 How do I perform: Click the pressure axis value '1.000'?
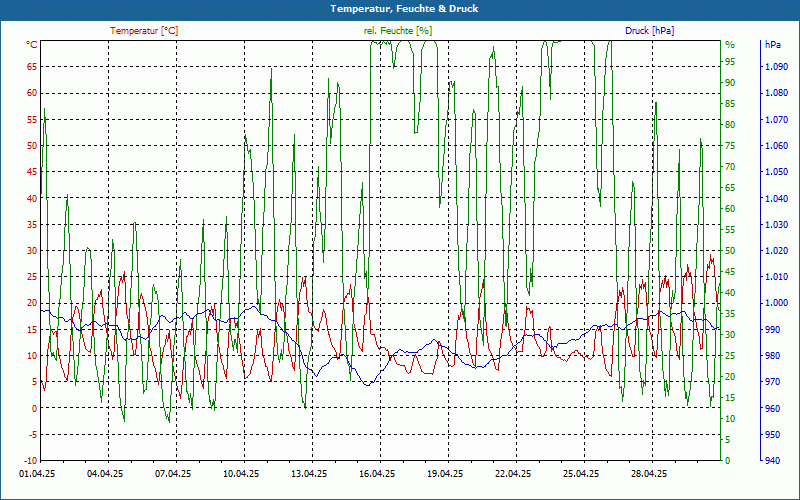click(x=777, y=303)
